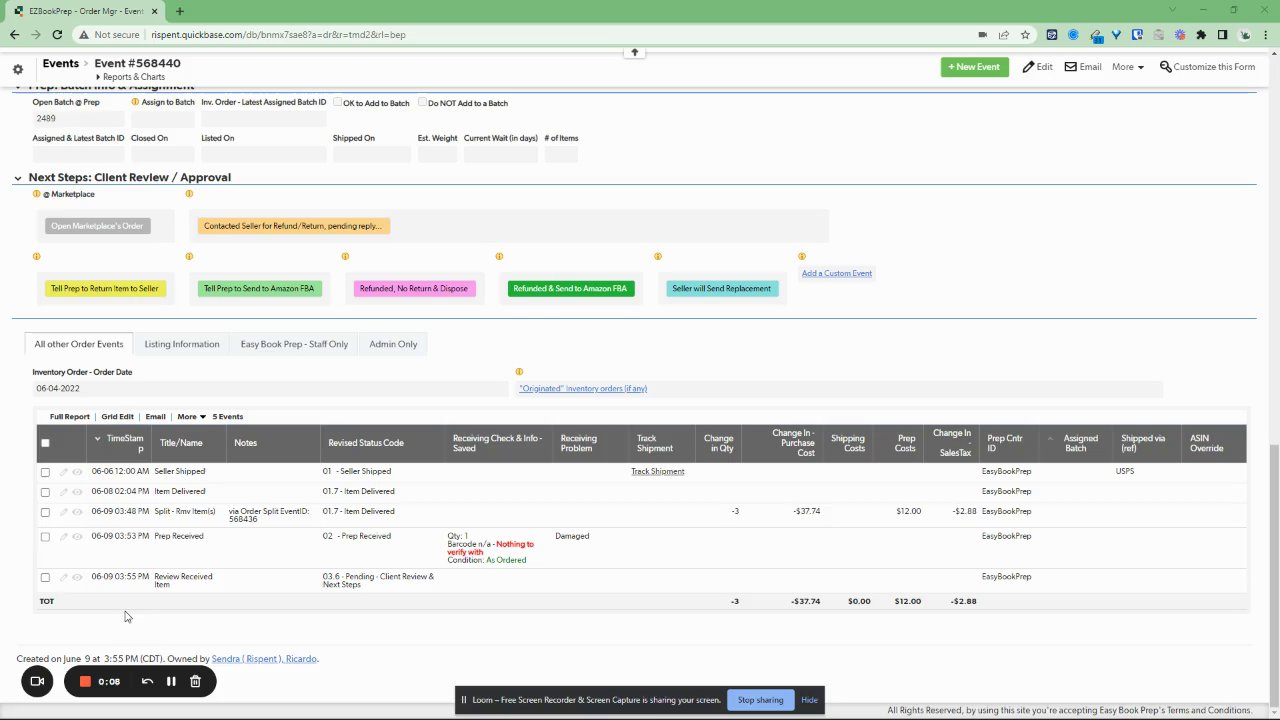Expand Reports & Charts
Screen dimensions: 1280x720
pyautogui.click(x=131, y=77)
